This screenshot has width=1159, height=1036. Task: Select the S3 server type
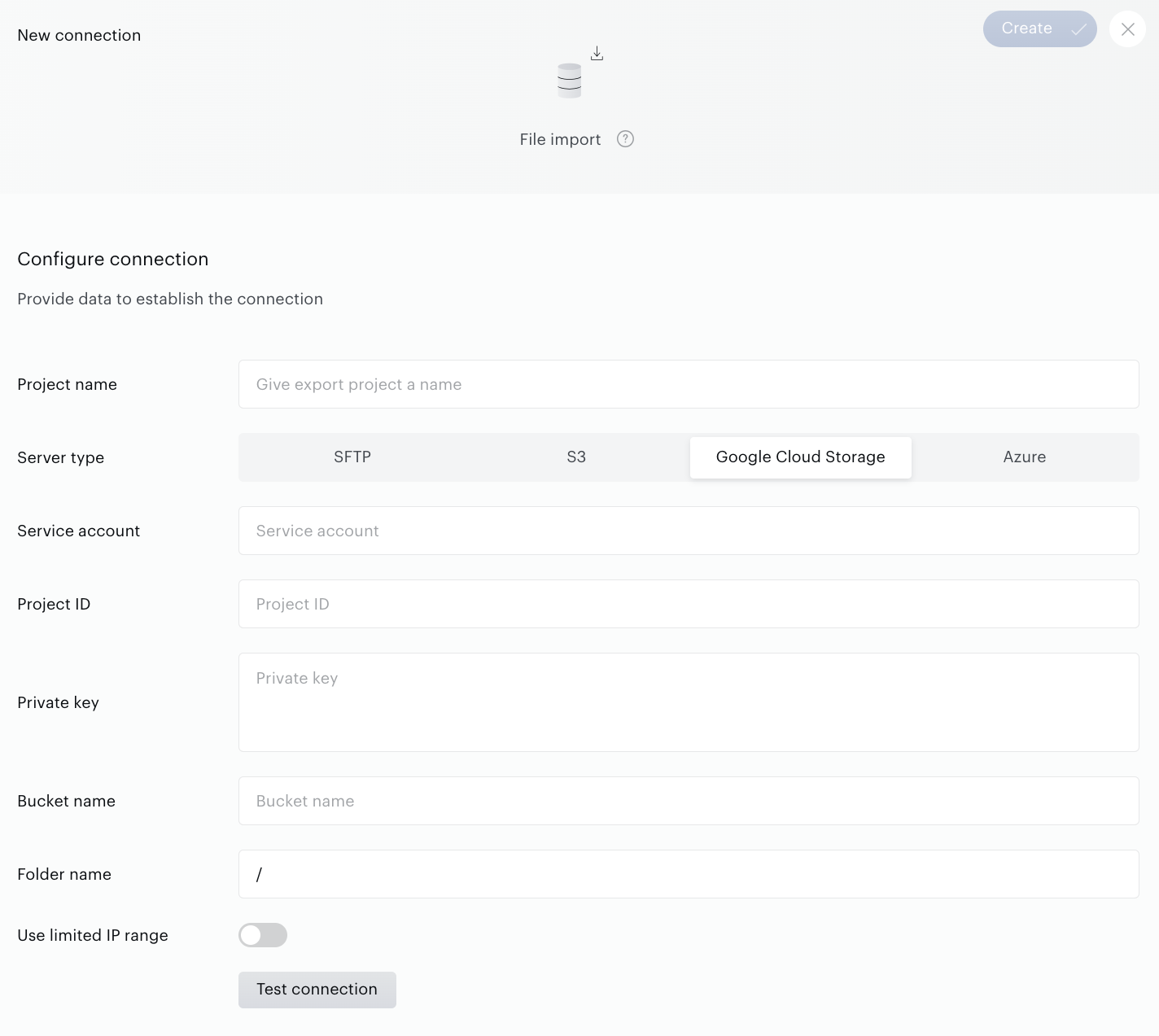pos(576,457)
